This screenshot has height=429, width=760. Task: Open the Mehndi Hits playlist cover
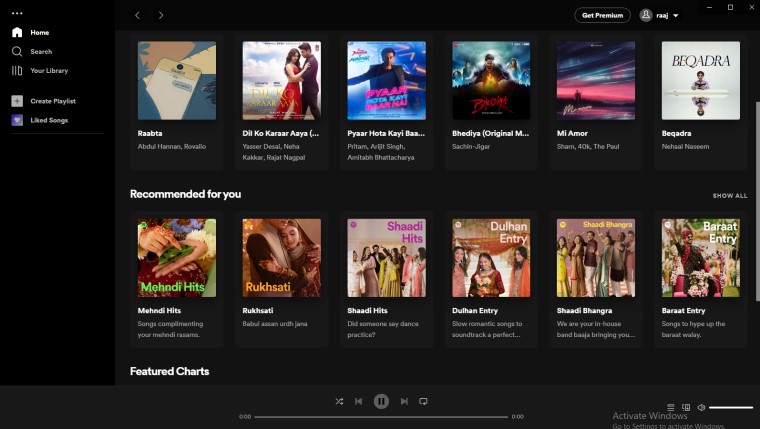click(177, 258)
